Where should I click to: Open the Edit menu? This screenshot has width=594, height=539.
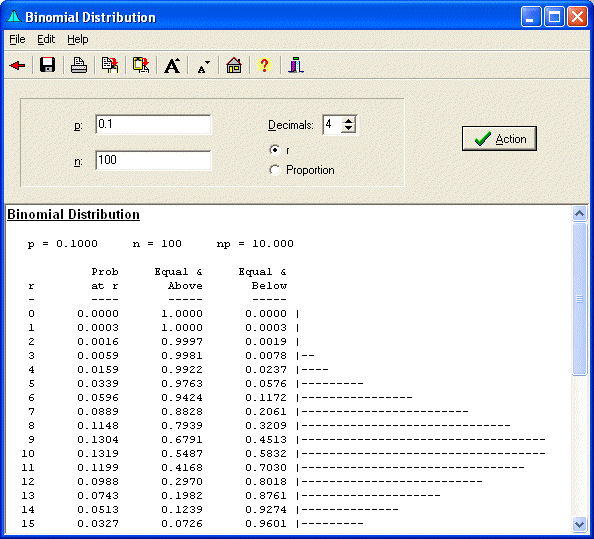pyautogui.click(x=46, y=39)
